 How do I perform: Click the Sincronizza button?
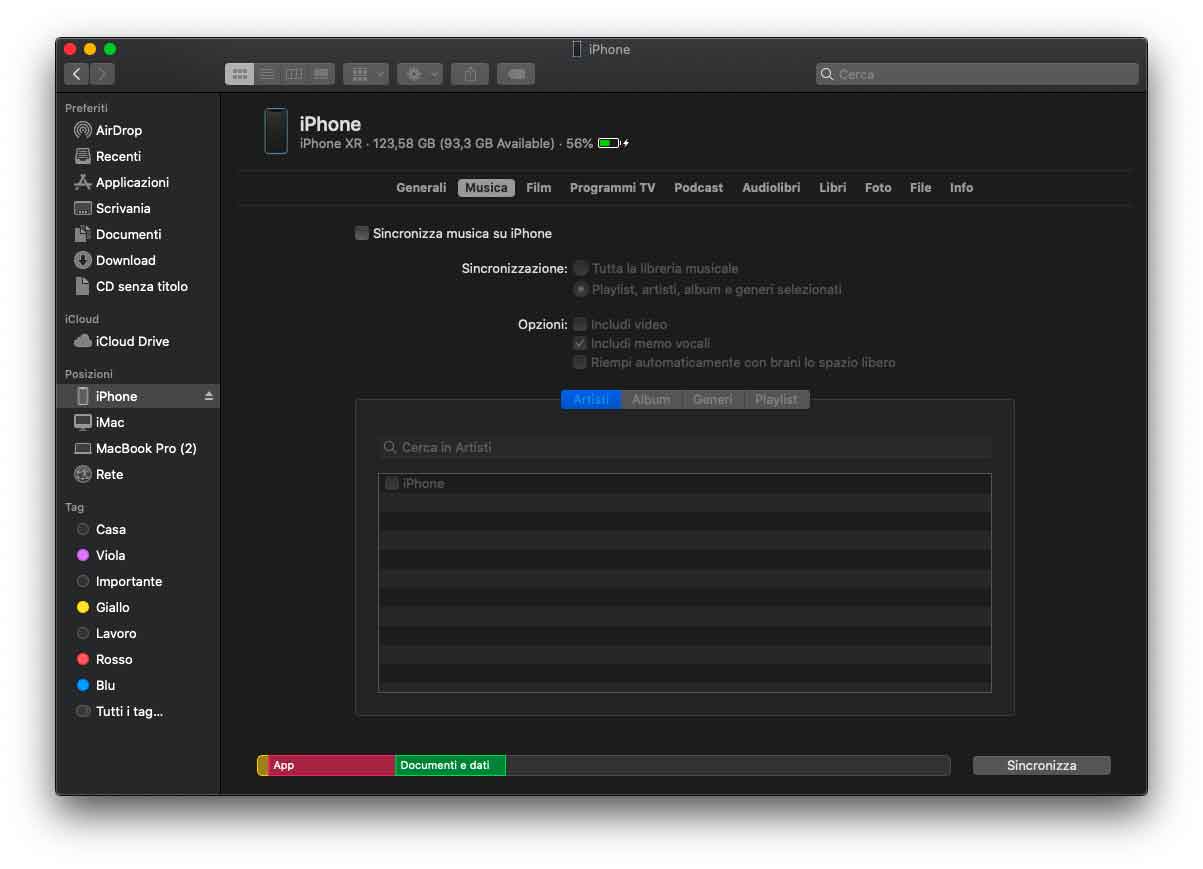point(1041,765)
